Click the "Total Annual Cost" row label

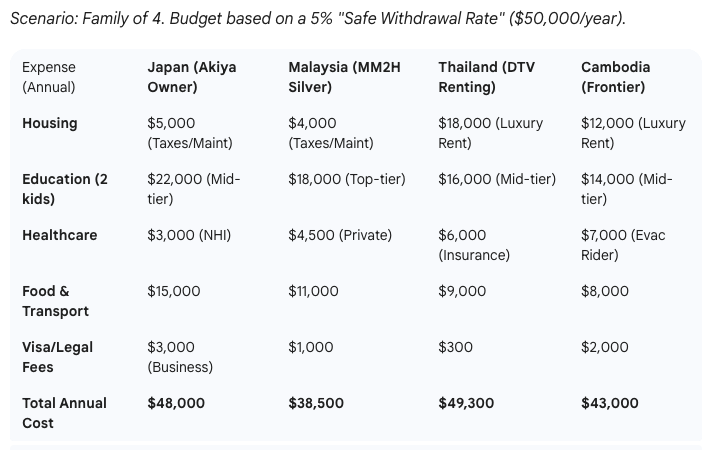[x=64, y=413]
